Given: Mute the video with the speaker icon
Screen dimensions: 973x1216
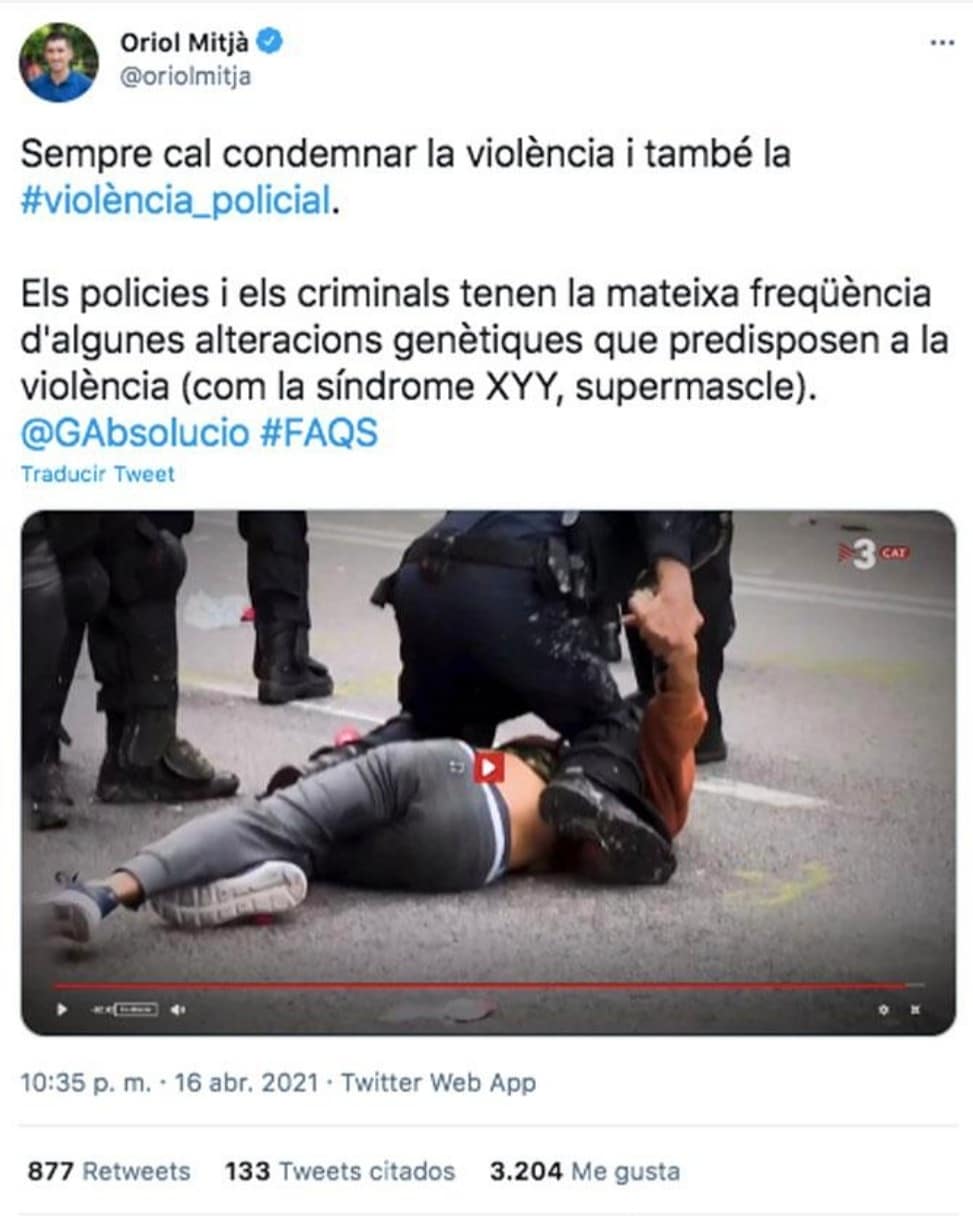Looking at the screenshot, I should coord(178,1010).
